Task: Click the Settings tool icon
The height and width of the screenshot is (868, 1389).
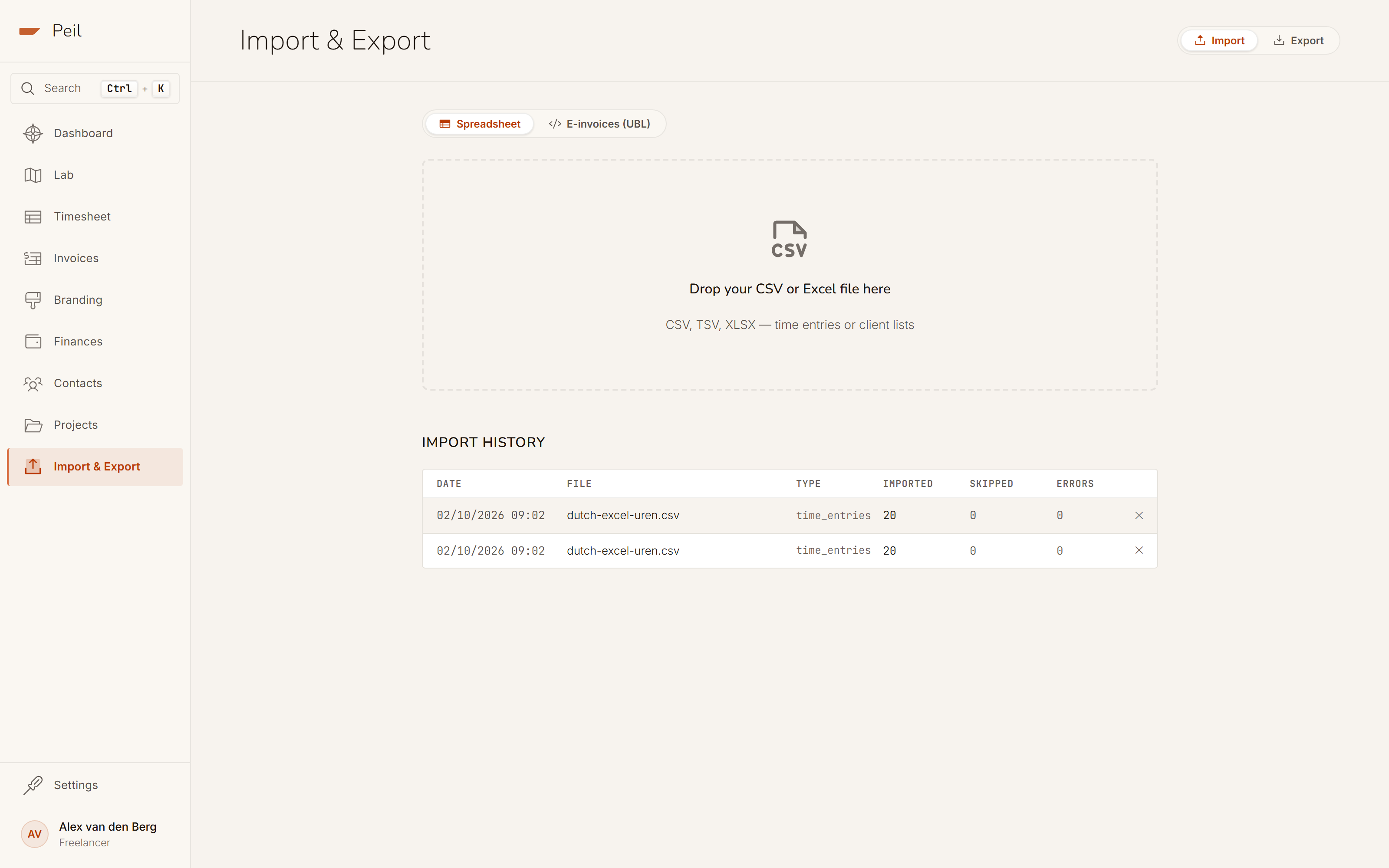Action: [33, 785]
